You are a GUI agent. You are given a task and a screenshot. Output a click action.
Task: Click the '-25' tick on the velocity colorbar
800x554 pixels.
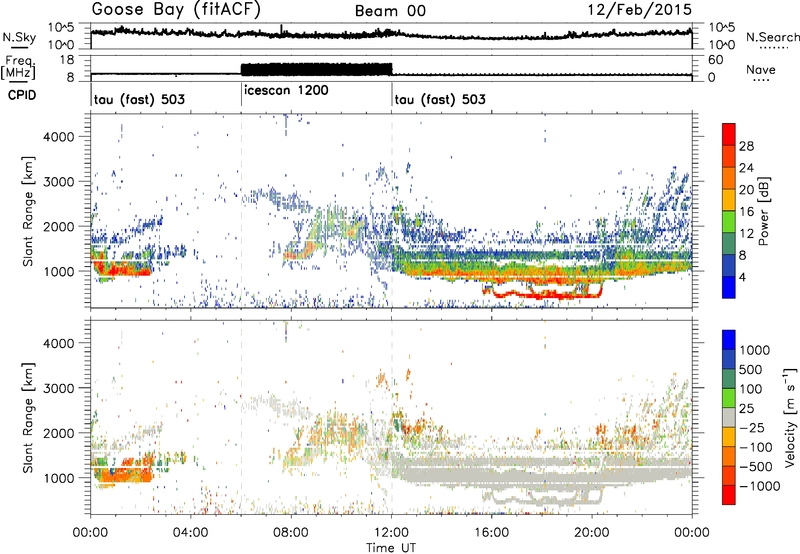751,427
